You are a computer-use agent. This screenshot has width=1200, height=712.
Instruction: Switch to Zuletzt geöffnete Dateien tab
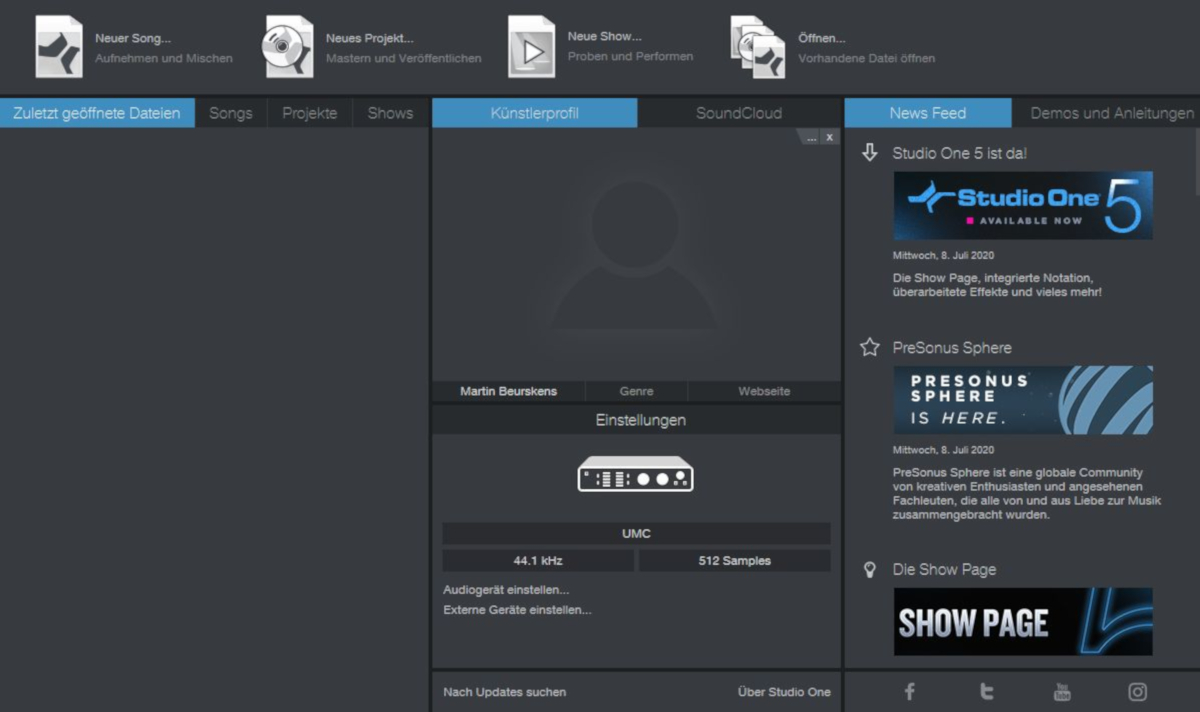point(97,113)
